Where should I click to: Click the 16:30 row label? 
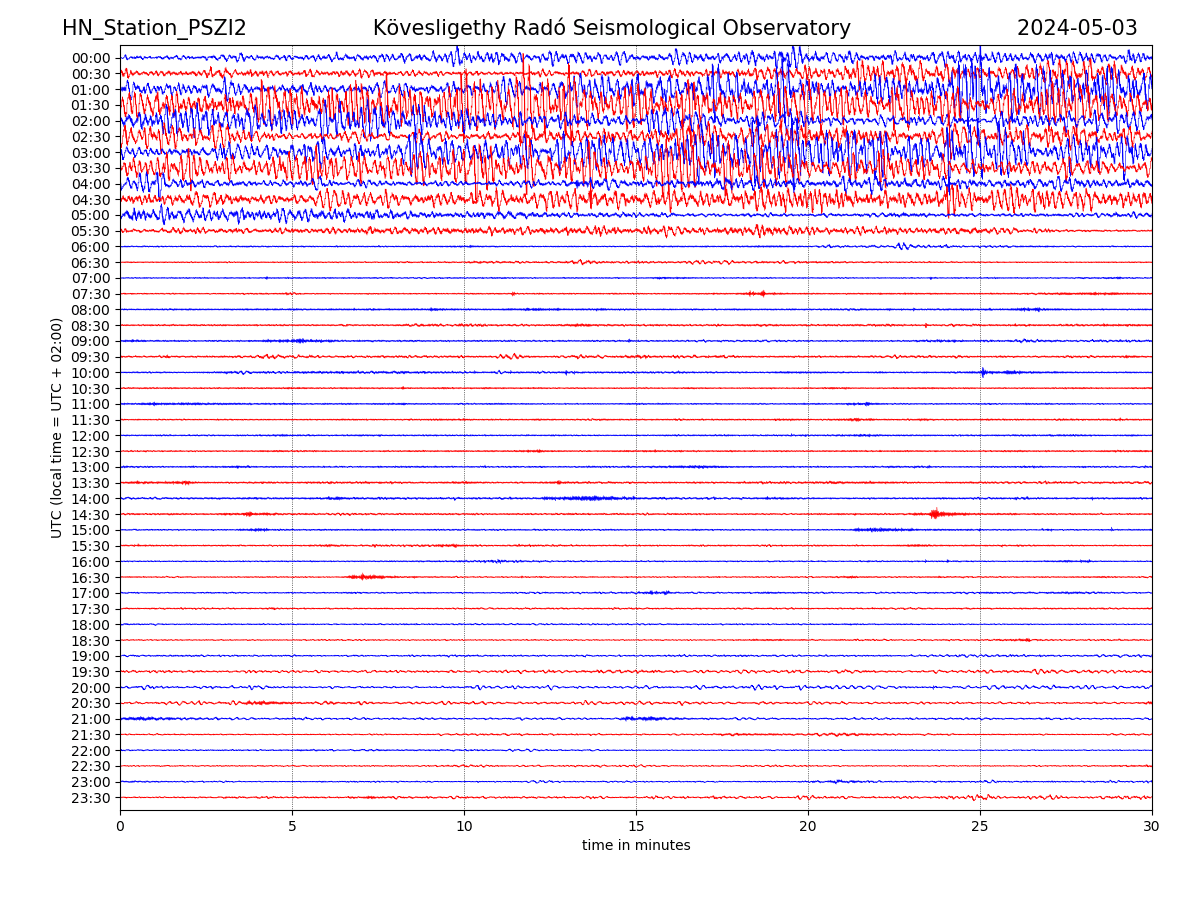tap(90, 578)
